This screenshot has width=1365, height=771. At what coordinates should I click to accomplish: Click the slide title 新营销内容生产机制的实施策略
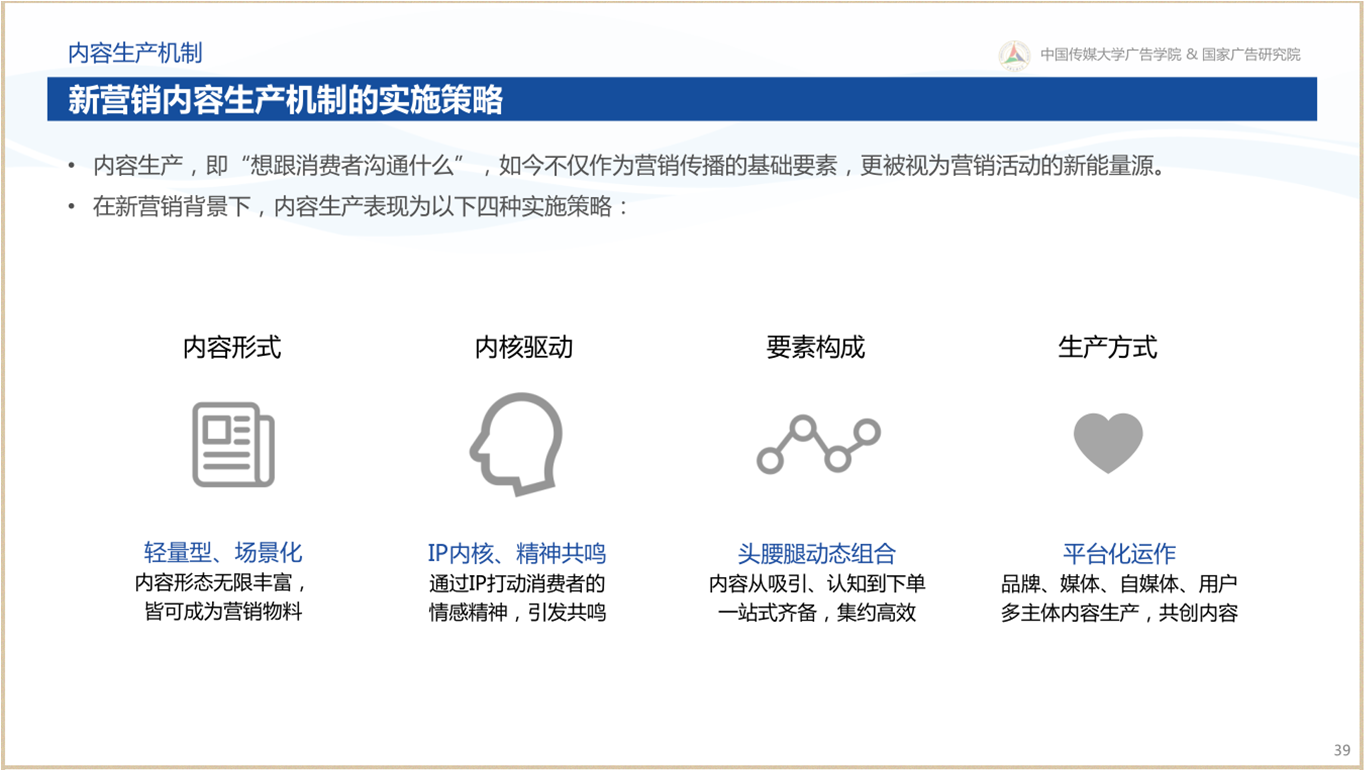pos(285,100)
